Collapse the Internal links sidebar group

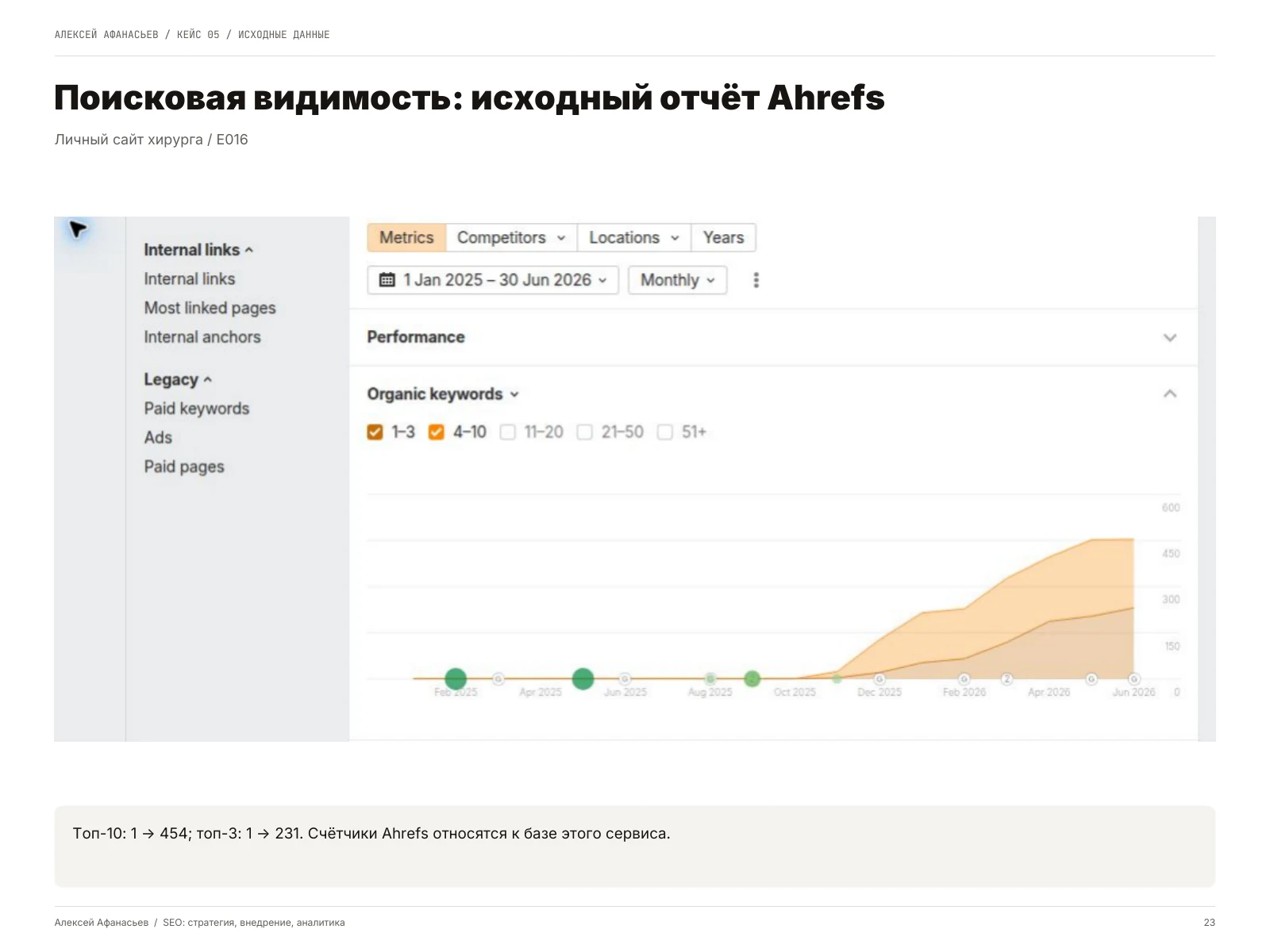pos(198,250)
